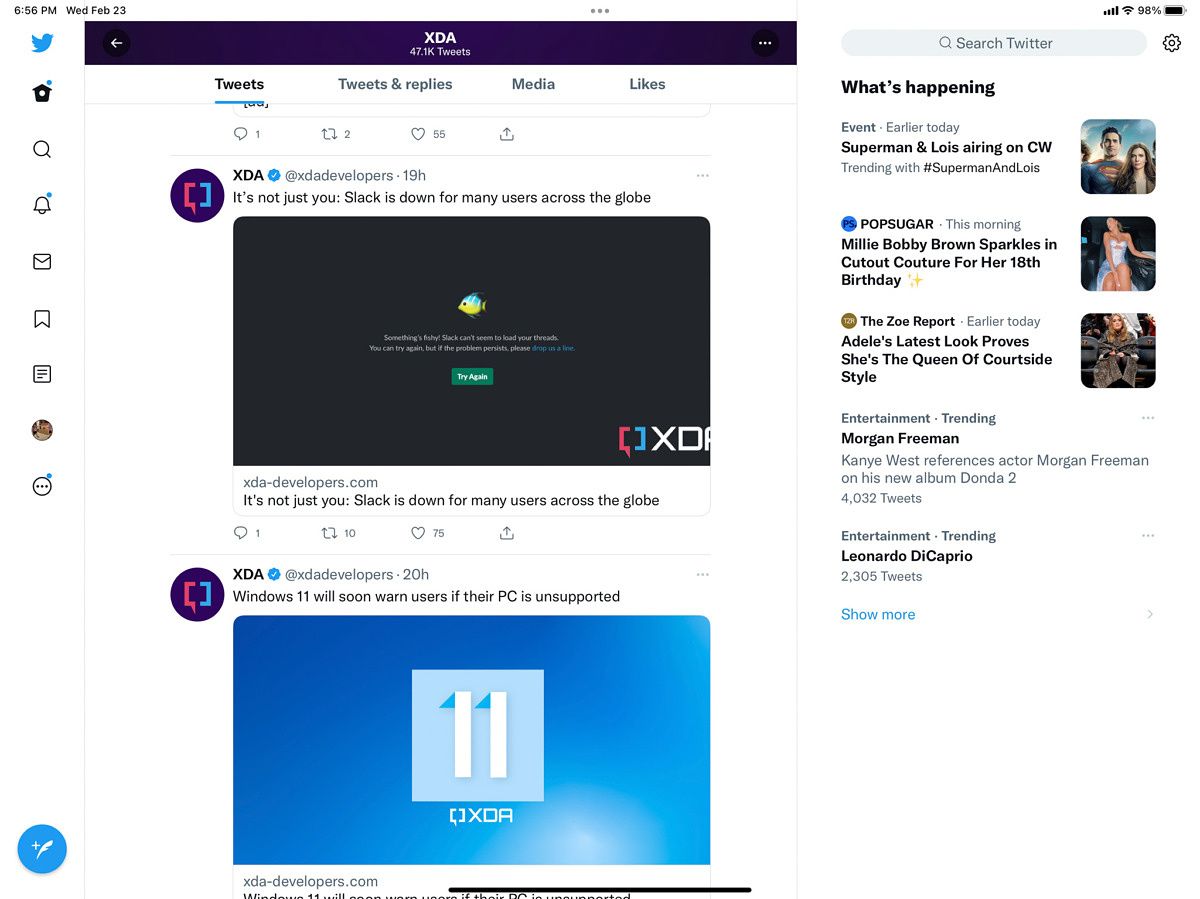The height and width of the screenshot is (899, 1200).
Task: Tap the battery indicator in status bar
Action: 1175,10
